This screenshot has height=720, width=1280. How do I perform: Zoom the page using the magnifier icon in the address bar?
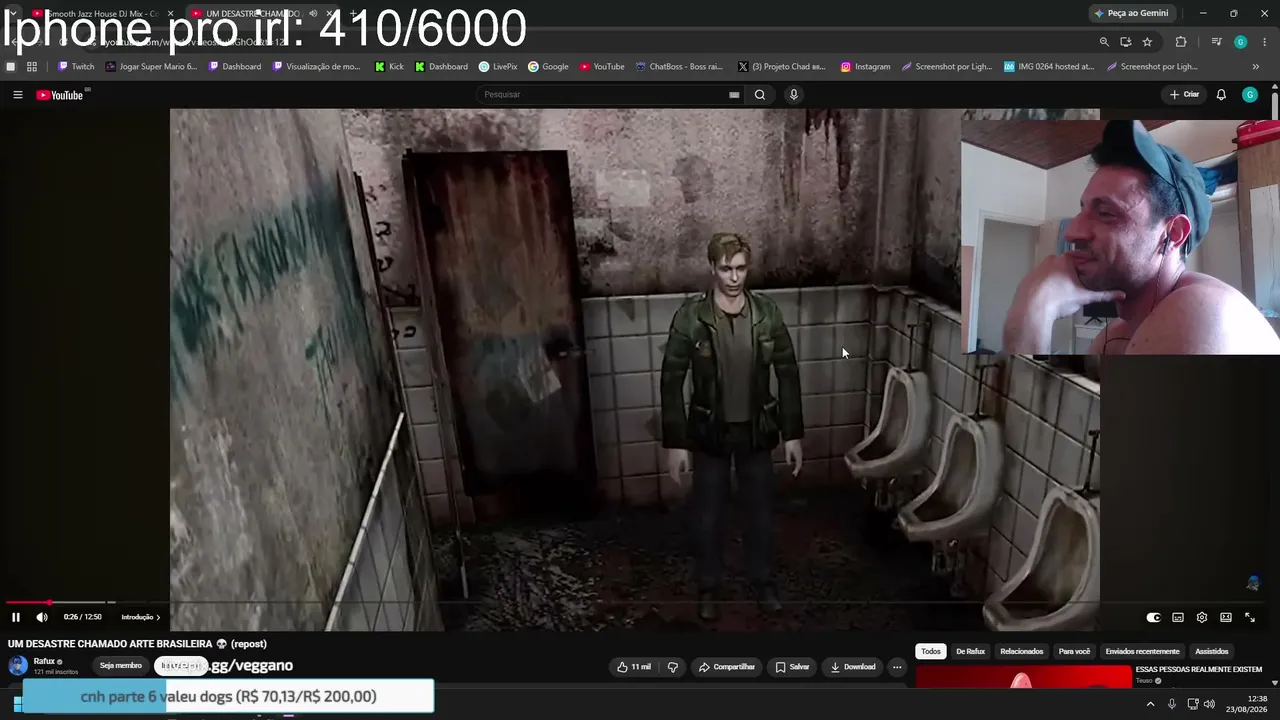point(1104,42)
